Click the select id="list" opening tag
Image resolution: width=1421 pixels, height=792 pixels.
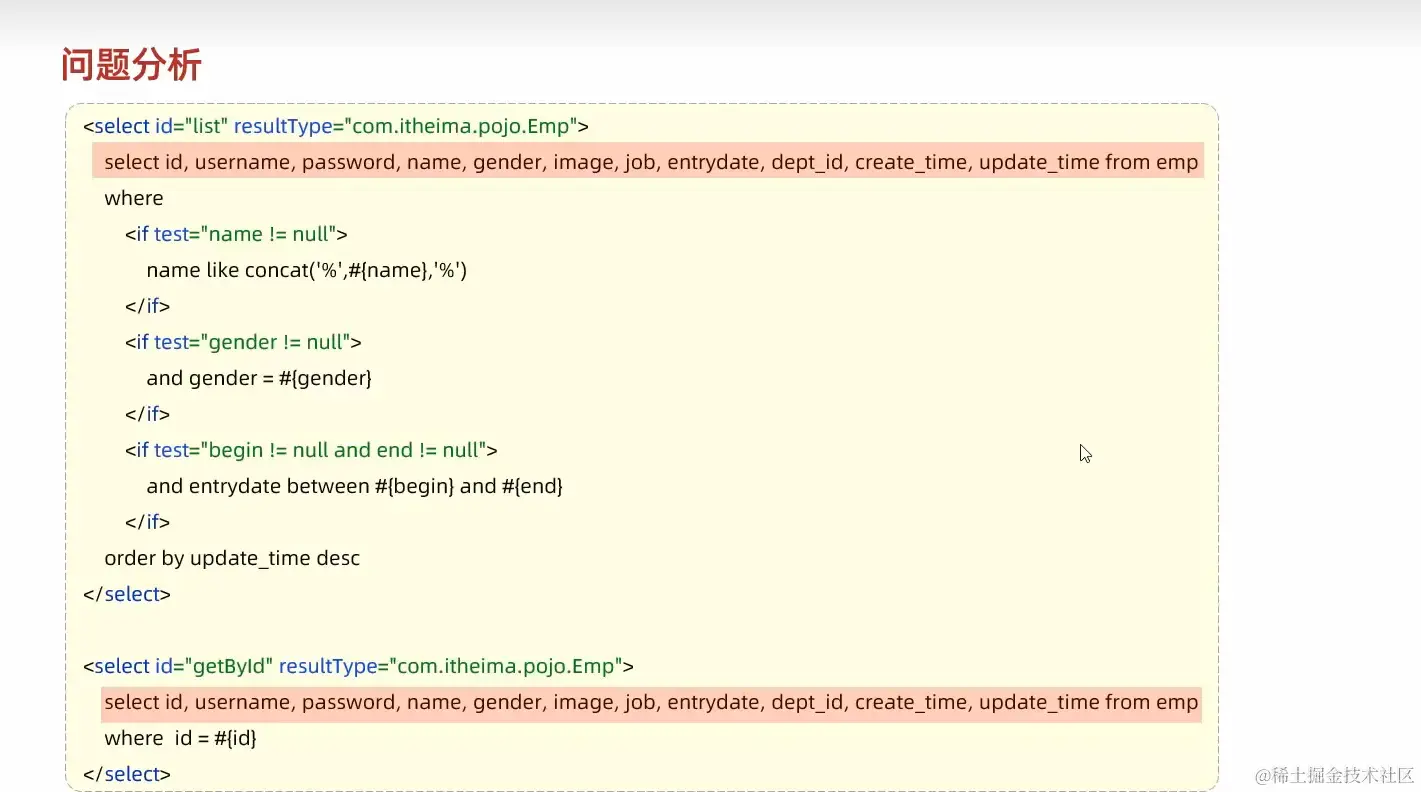click(x=336, y=127)
